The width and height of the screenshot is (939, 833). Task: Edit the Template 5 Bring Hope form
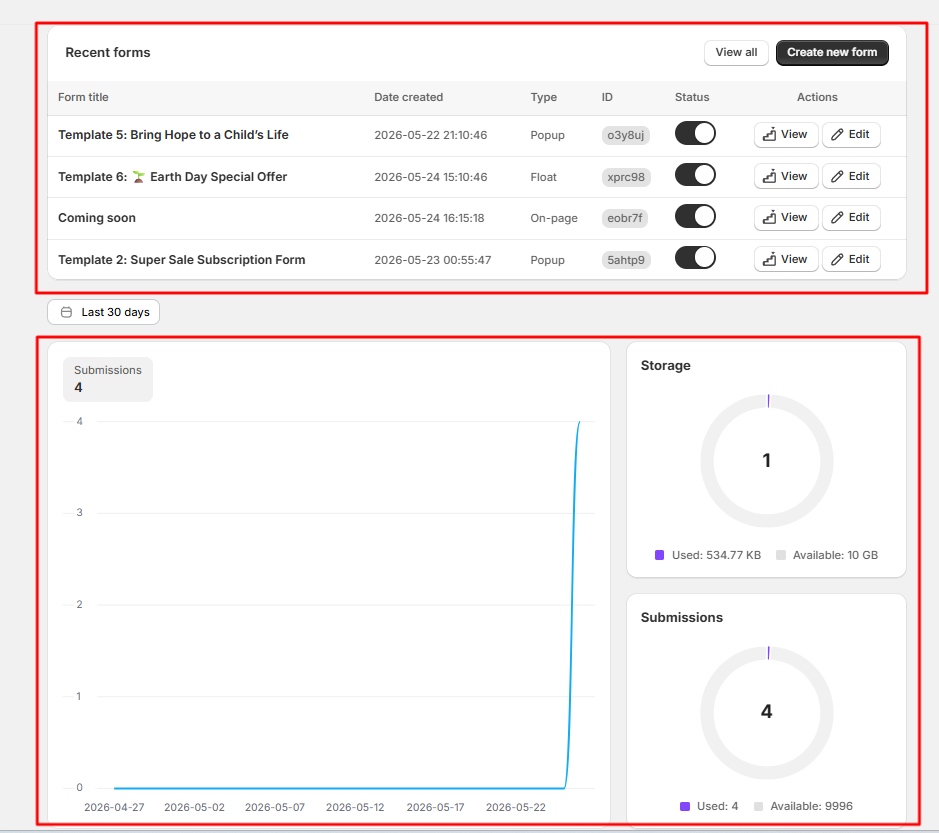[x=851, y=135]
